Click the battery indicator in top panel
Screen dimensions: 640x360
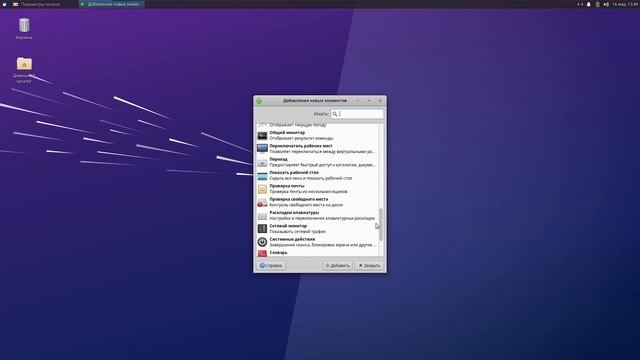[x=598, y=4]
